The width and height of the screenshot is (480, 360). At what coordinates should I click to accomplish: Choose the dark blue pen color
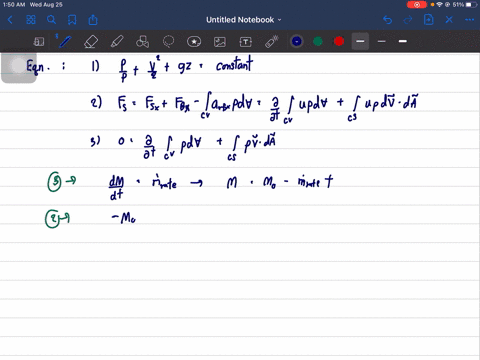[297, 41]
